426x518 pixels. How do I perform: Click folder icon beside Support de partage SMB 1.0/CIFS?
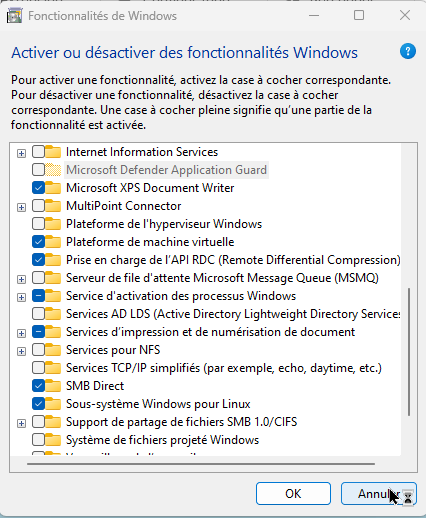(53, 422)
